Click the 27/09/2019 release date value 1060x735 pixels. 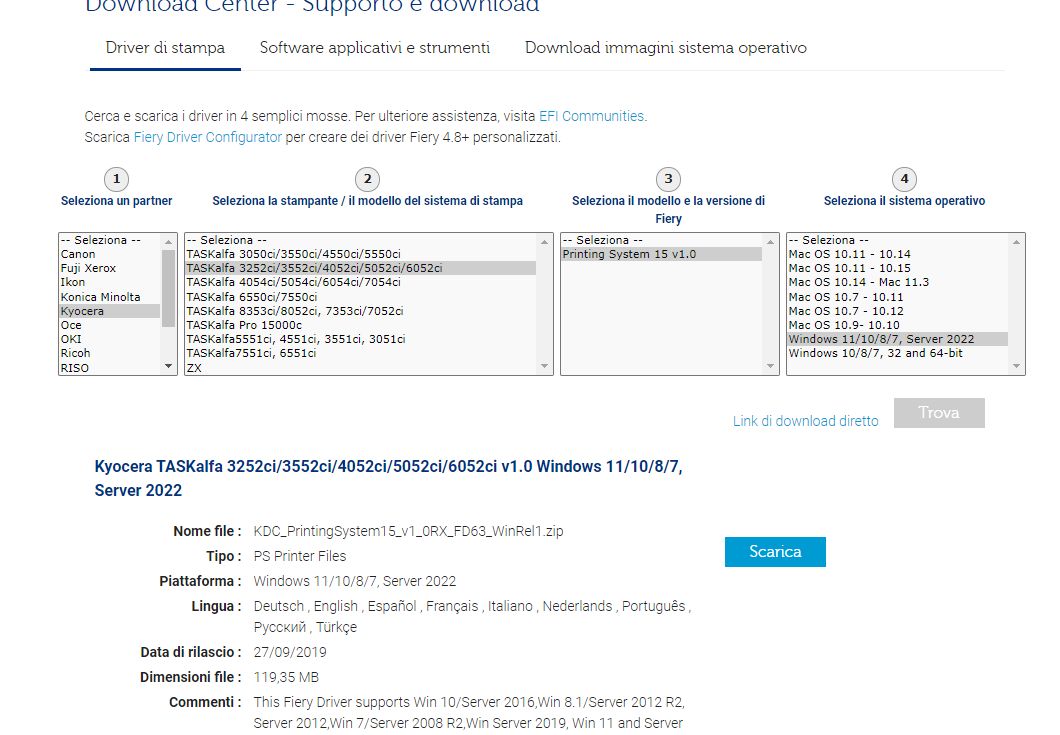[x=290, y=653]
